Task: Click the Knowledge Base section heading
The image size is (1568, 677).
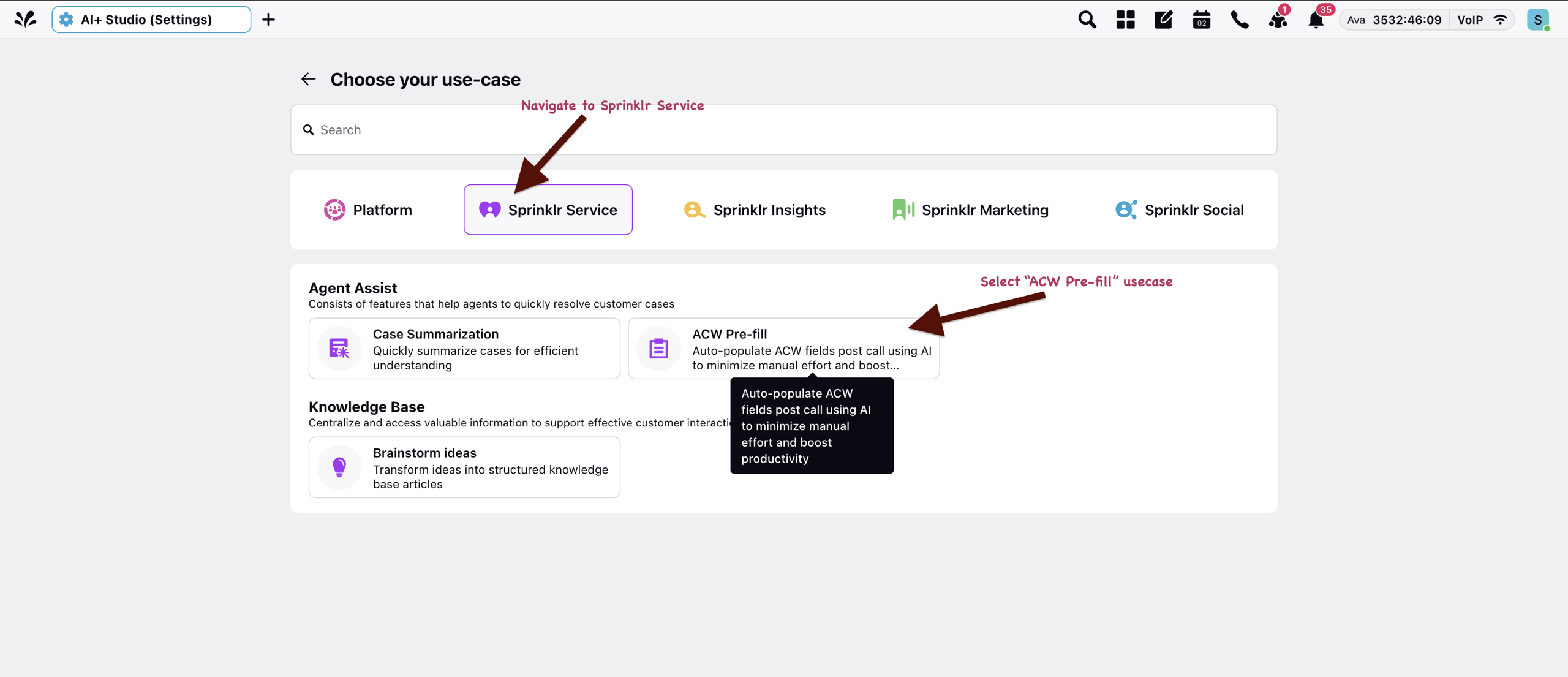Action: [366, 407]
